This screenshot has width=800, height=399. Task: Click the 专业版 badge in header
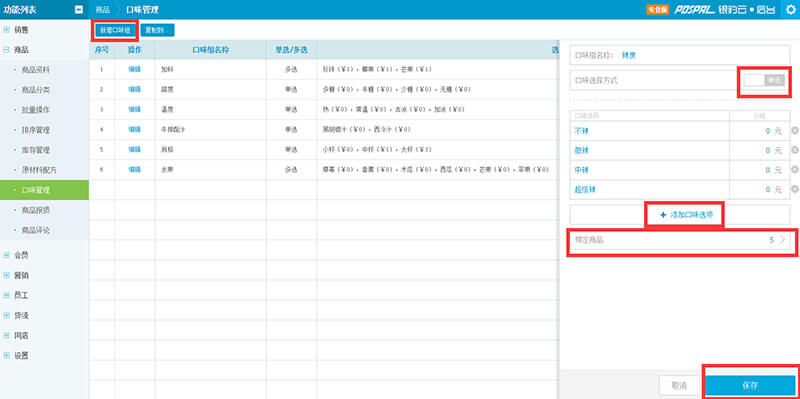657,9
